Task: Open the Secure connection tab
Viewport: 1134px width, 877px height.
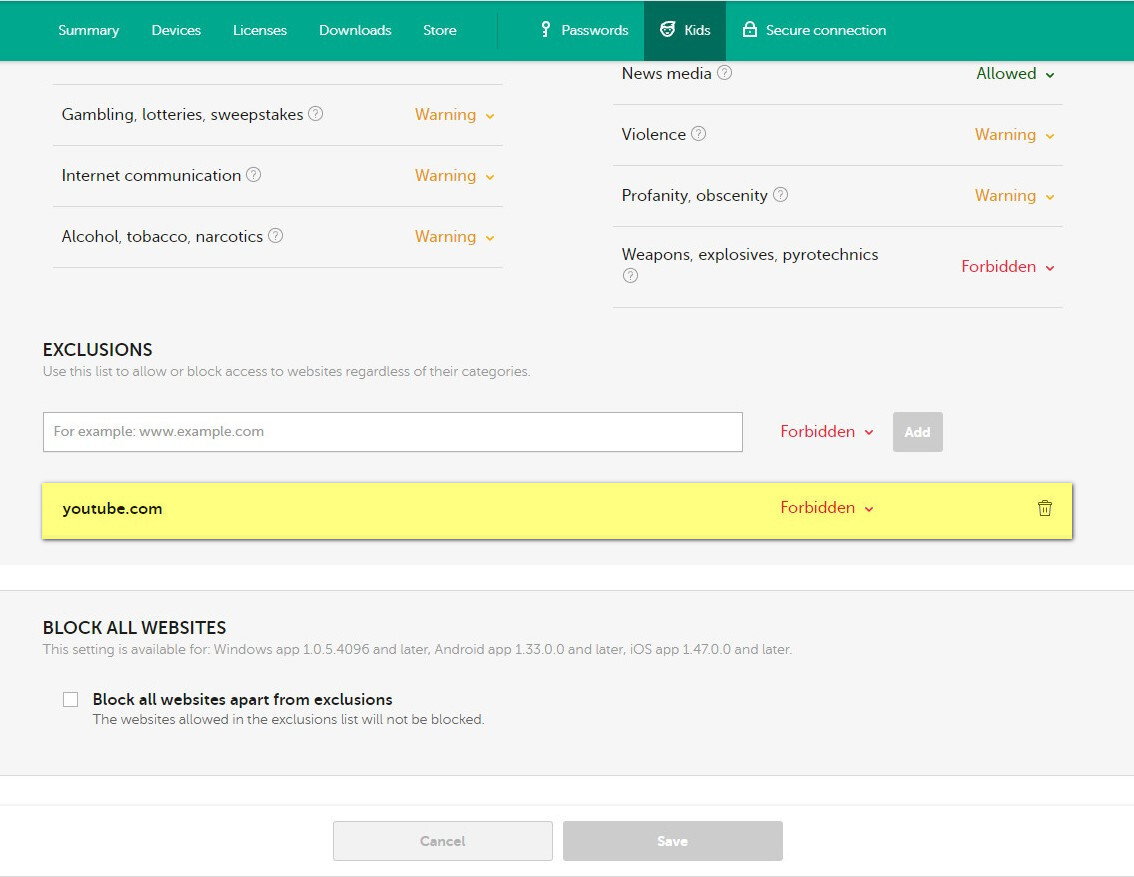Action: [814, 30]
